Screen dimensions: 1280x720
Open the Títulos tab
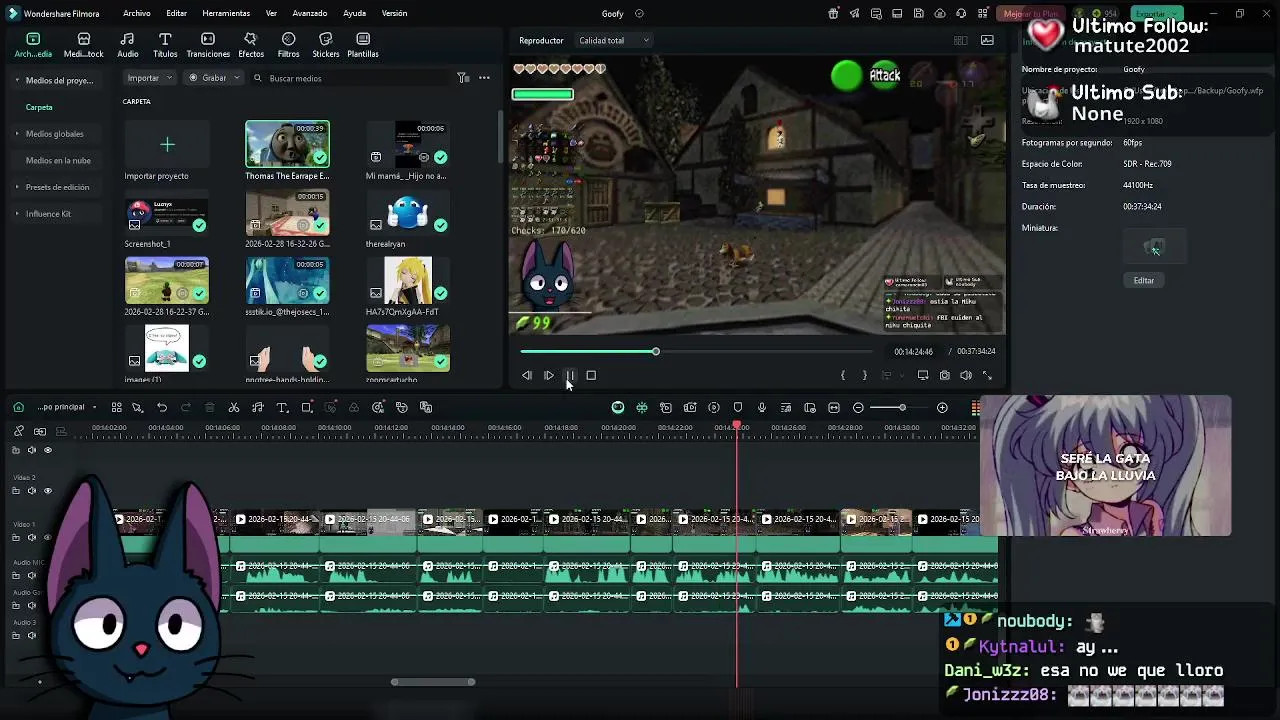pyautogui.click(x=165, y=45)
